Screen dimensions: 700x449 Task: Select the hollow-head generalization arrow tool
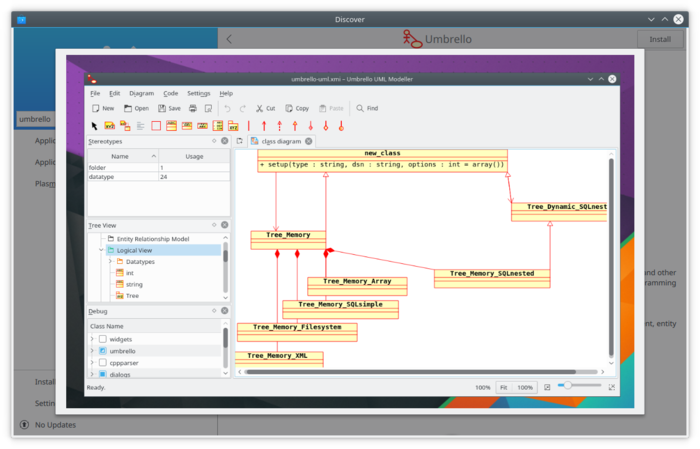(295, 126)
